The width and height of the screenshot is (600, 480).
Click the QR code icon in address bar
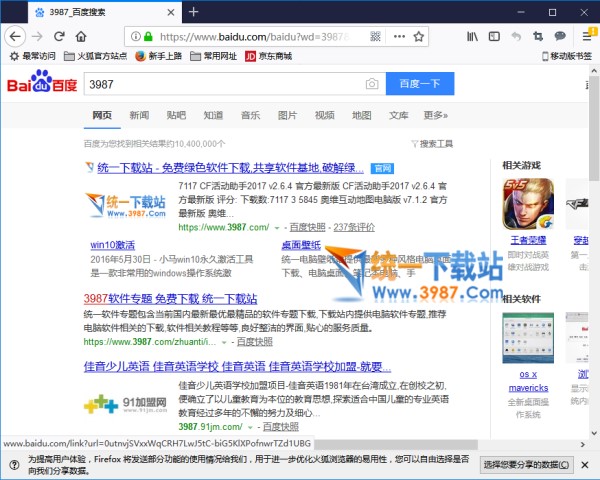coord(376,36)
